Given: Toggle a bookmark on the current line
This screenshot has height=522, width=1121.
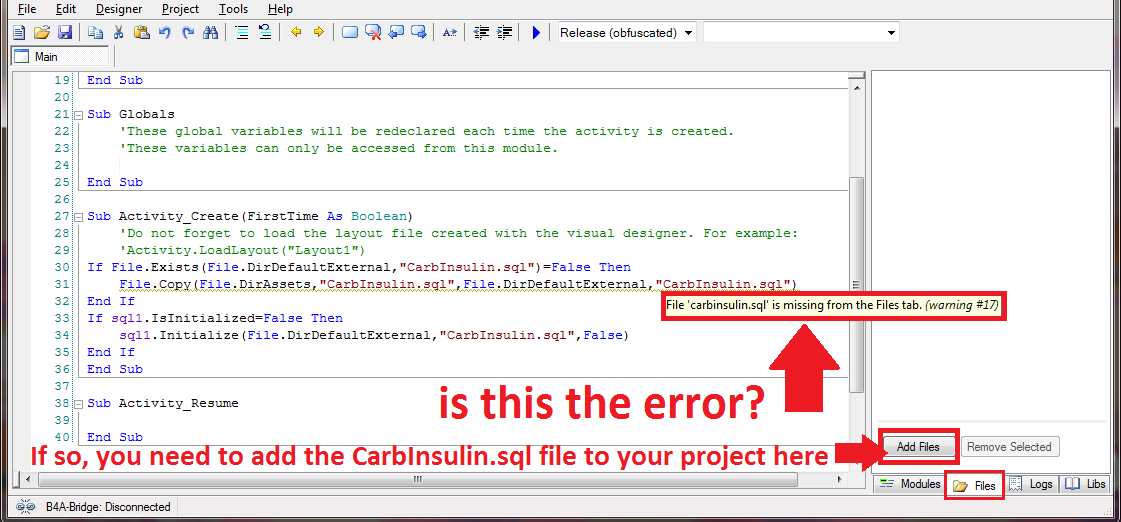Looking at the screenshot, I should coord(350,32).
